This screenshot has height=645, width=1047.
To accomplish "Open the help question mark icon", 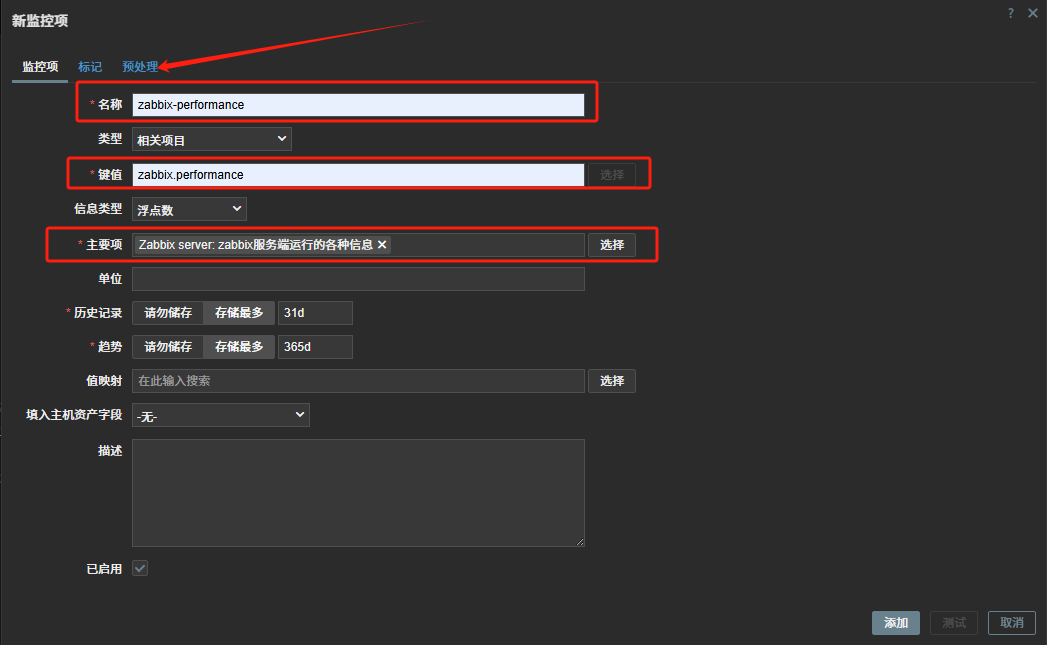I will click(1010, 13).
